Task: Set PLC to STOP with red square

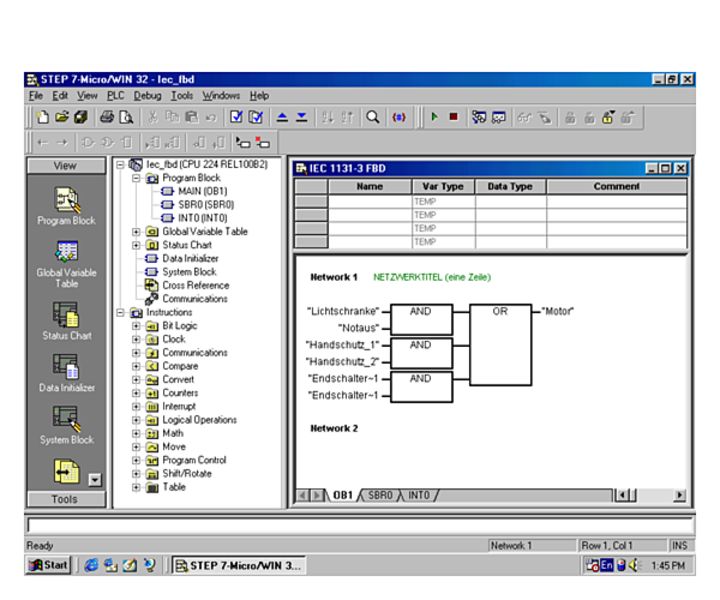Action: [453, 117]
